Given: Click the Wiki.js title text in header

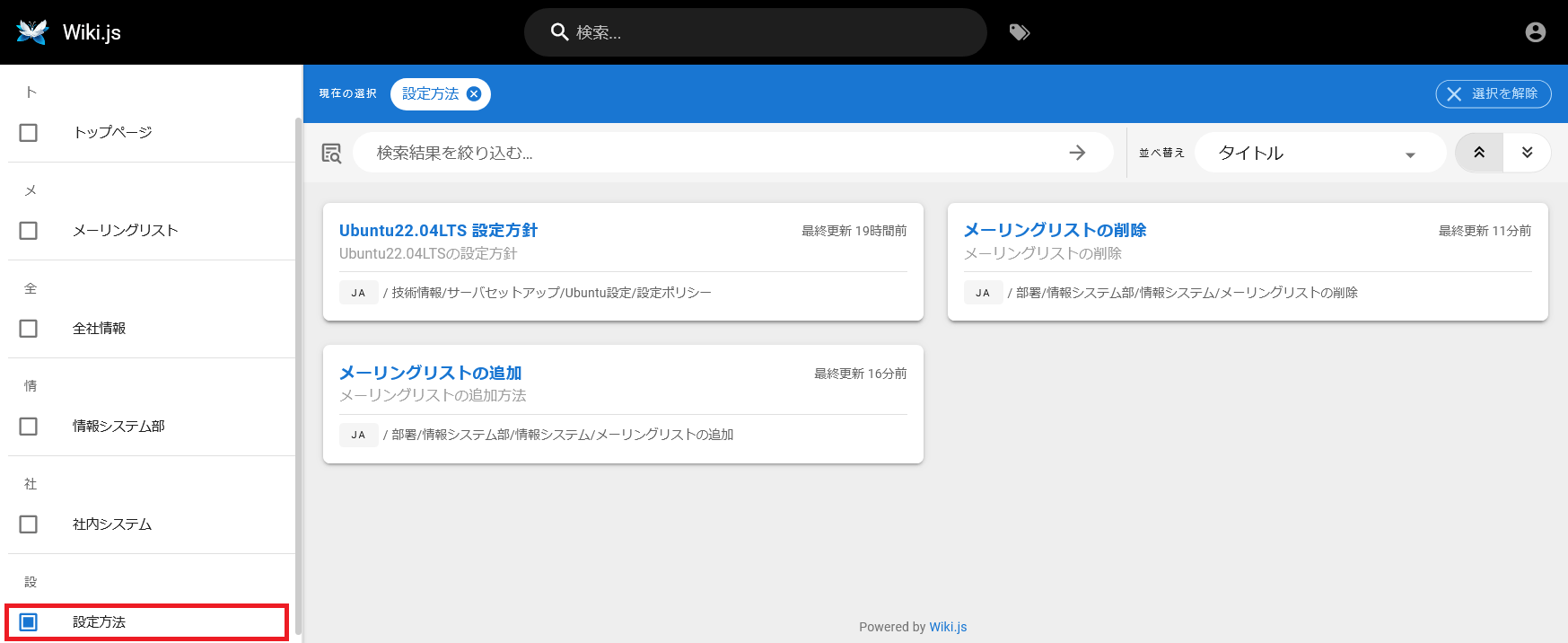Looking at the screenshot, I should pyautogui.click(x=92, y=32).
